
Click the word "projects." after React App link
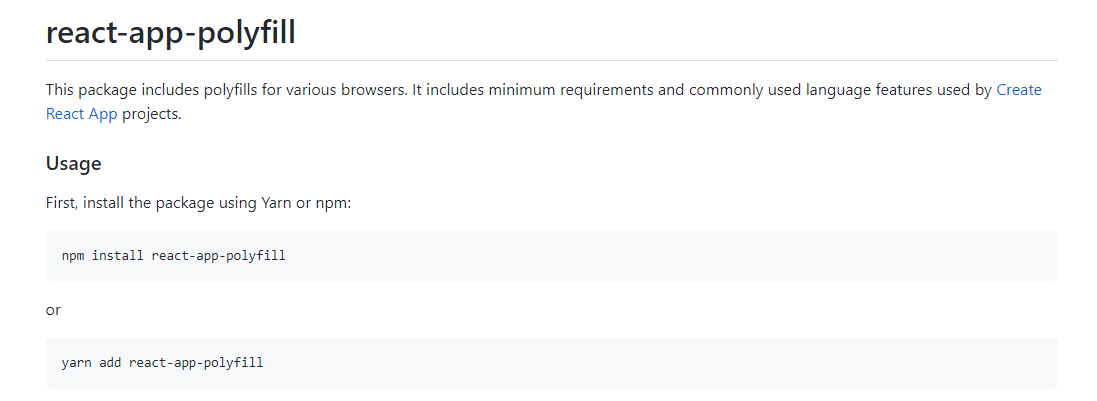[x=151, y=114]
